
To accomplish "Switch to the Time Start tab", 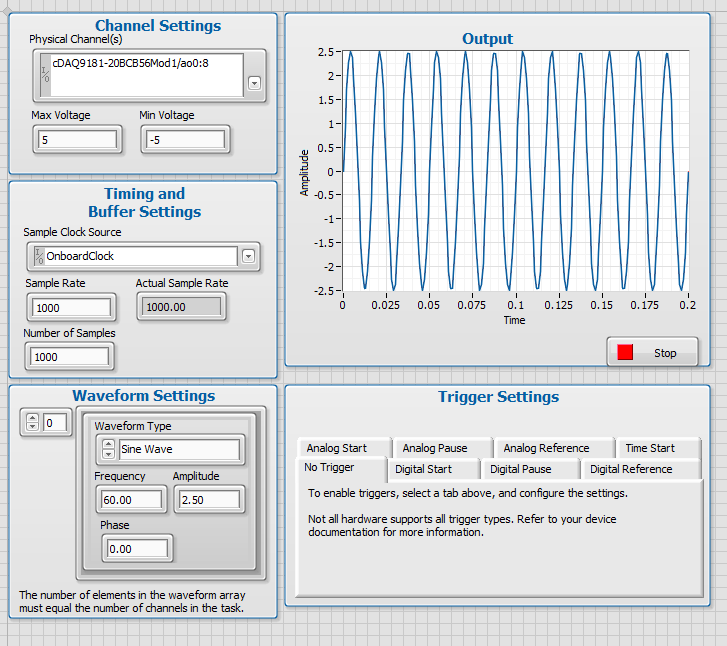I will (x=650, y=448).
